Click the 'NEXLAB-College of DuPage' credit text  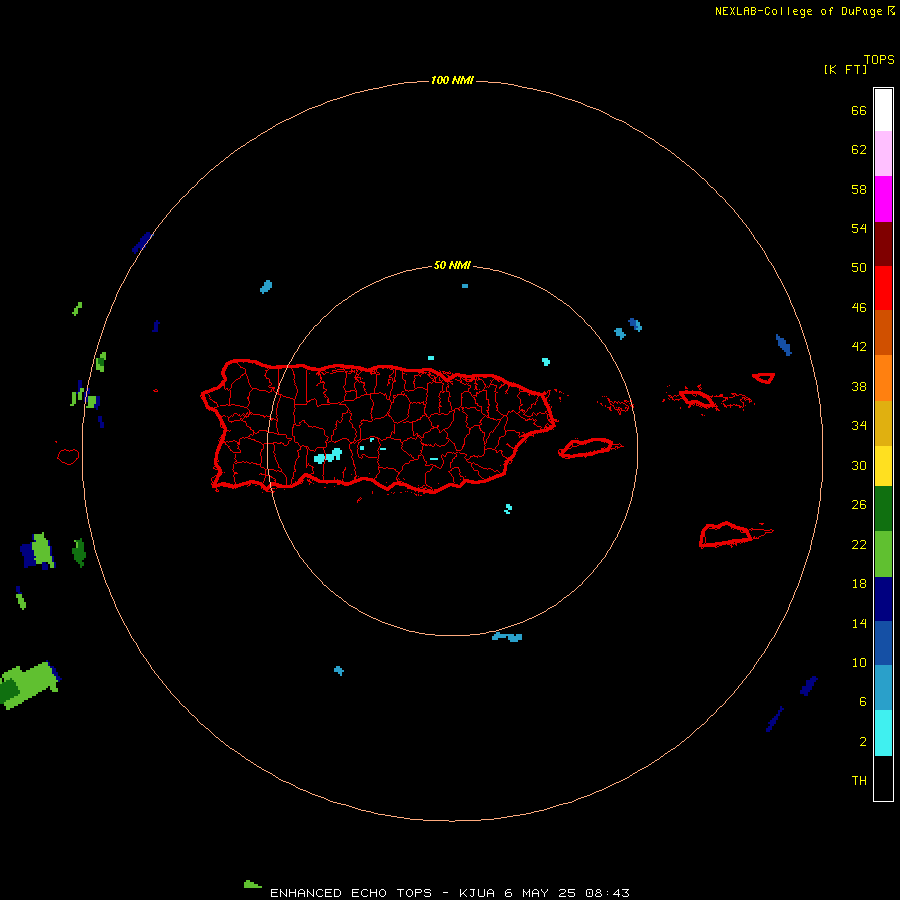[x=799, y=11]
